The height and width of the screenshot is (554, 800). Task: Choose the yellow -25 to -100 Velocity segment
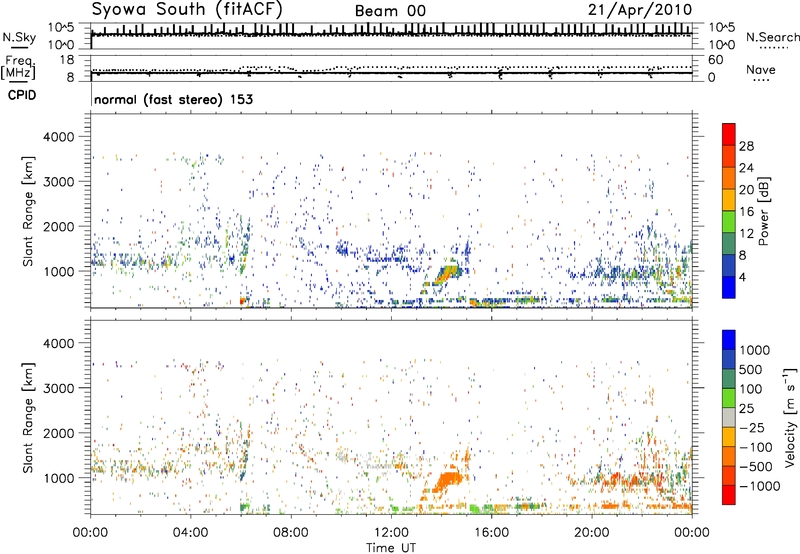(729, 436)
